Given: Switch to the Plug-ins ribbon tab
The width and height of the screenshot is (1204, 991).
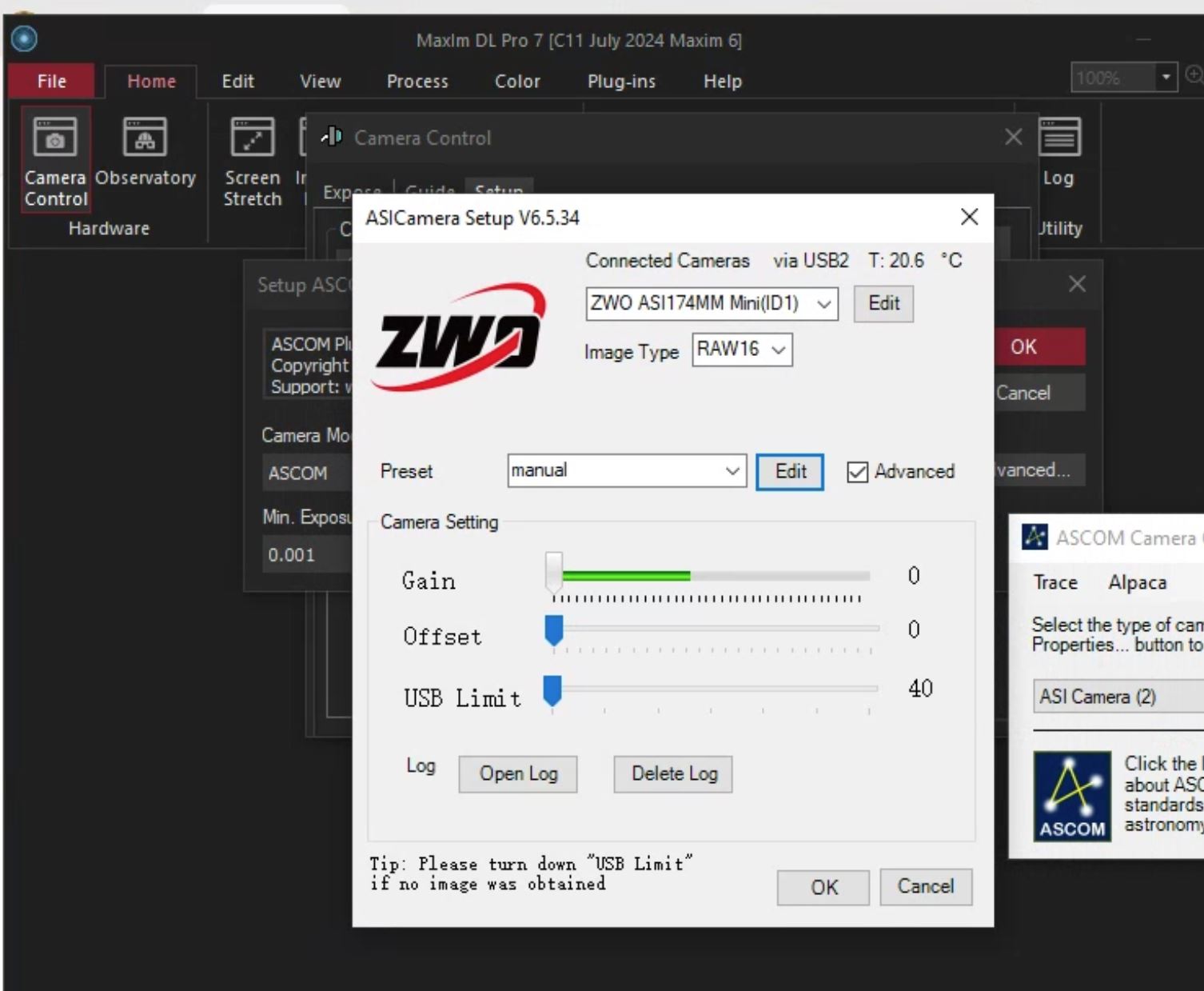Looking at the screenshot, I should tap(621, 82).
